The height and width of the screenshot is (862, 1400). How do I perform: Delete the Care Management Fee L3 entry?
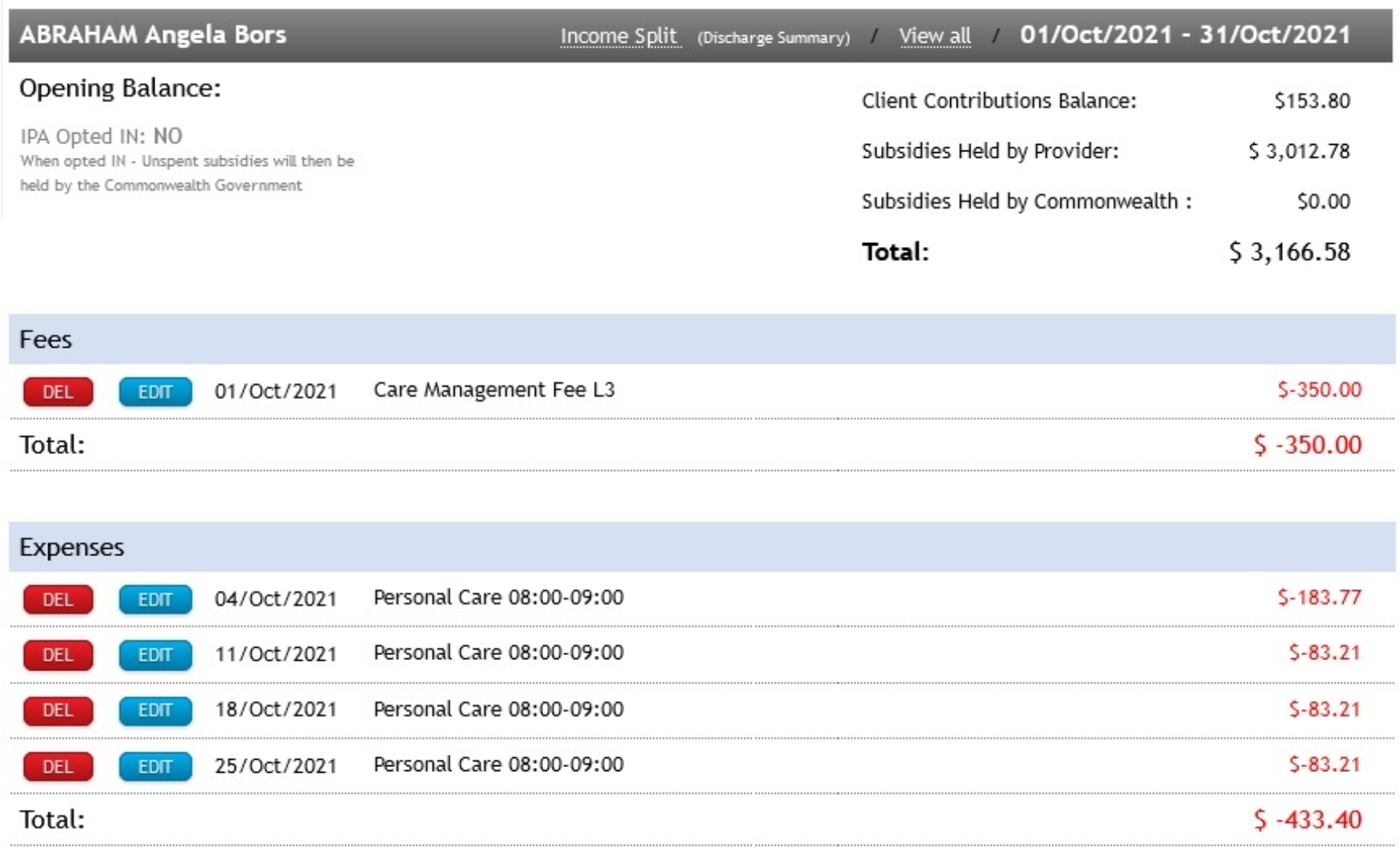57,392
